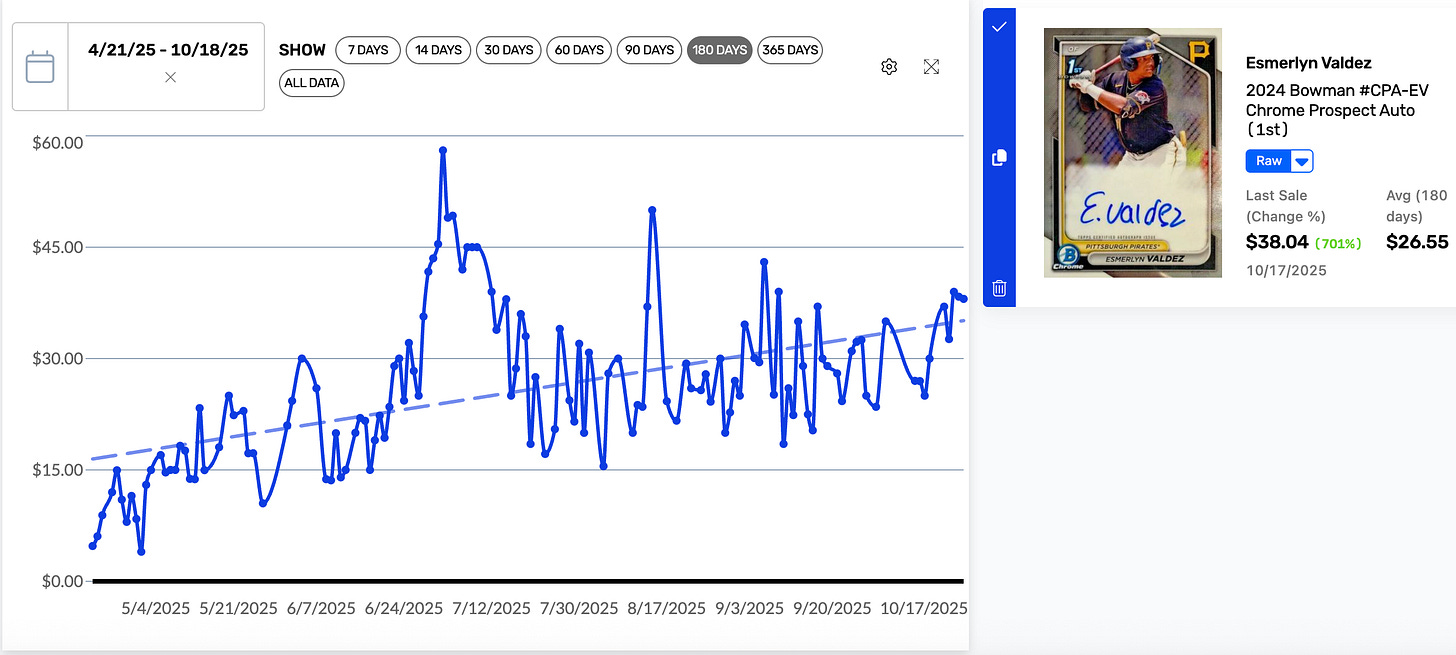Screen dimensions: 1456x655
Task: Open the Raw grade dropdown arrow
Action: tap(1301, 161)
